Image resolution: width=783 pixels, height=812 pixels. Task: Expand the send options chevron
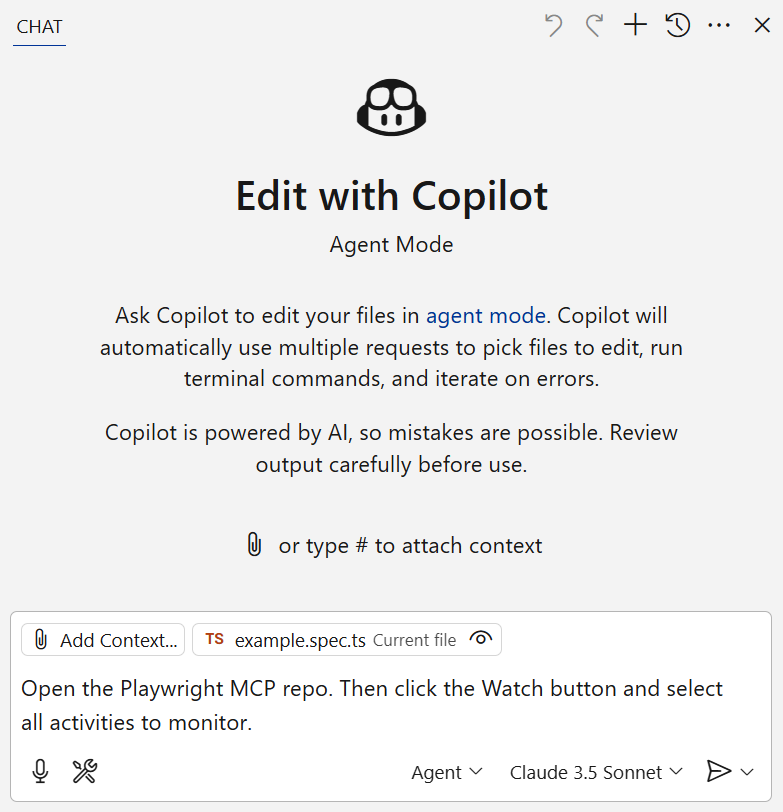(747, 771)
